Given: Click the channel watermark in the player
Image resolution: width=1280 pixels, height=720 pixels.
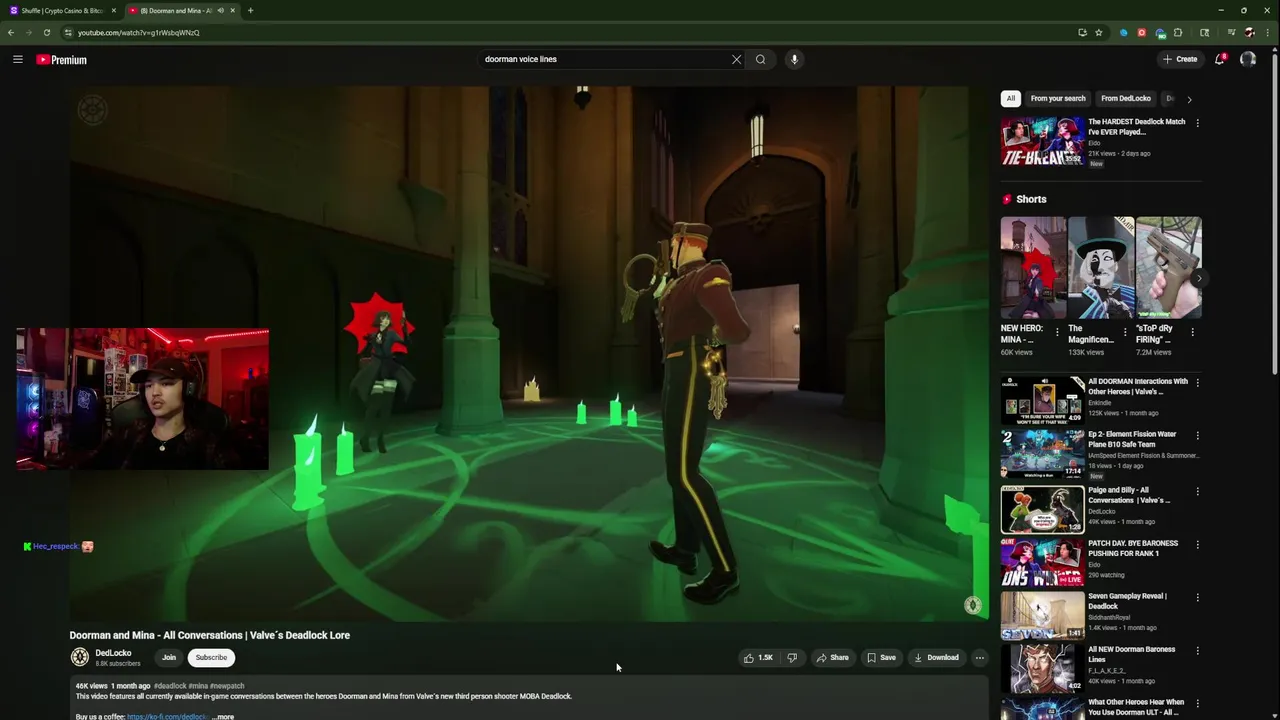Looking at the screenshot, I should click(x=972, y=605).
